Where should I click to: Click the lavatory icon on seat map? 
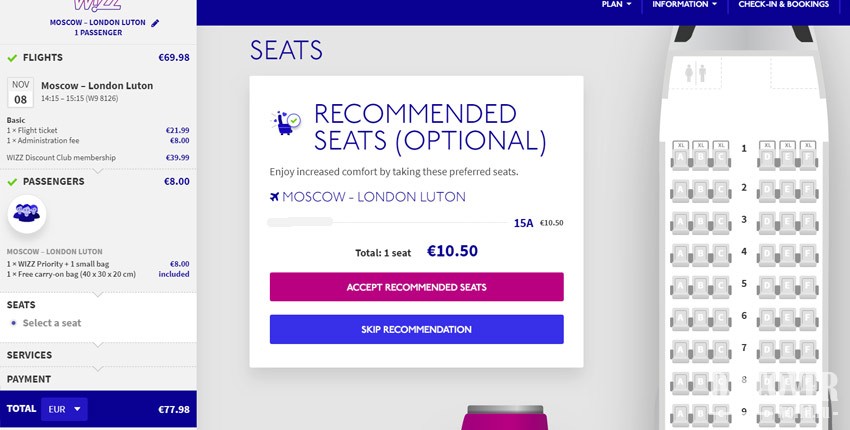pos(696,73)
